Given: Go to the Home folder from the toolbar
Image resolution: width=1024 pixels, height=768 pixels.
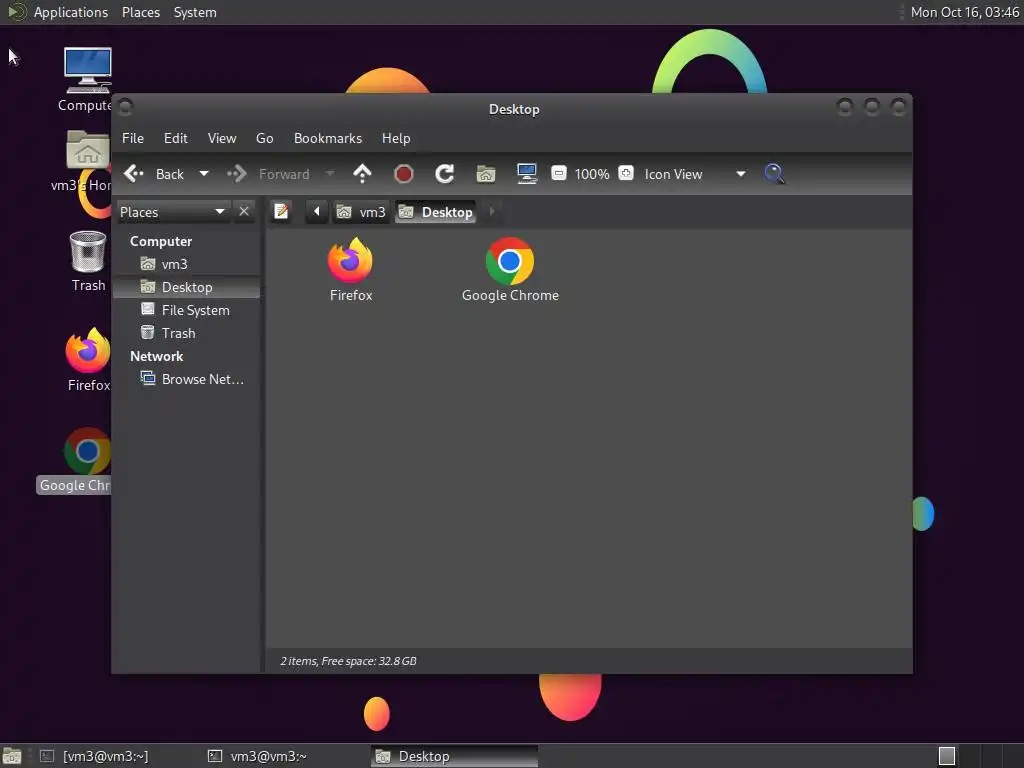Looking at the screenshot, I should [x=486, y=174].
